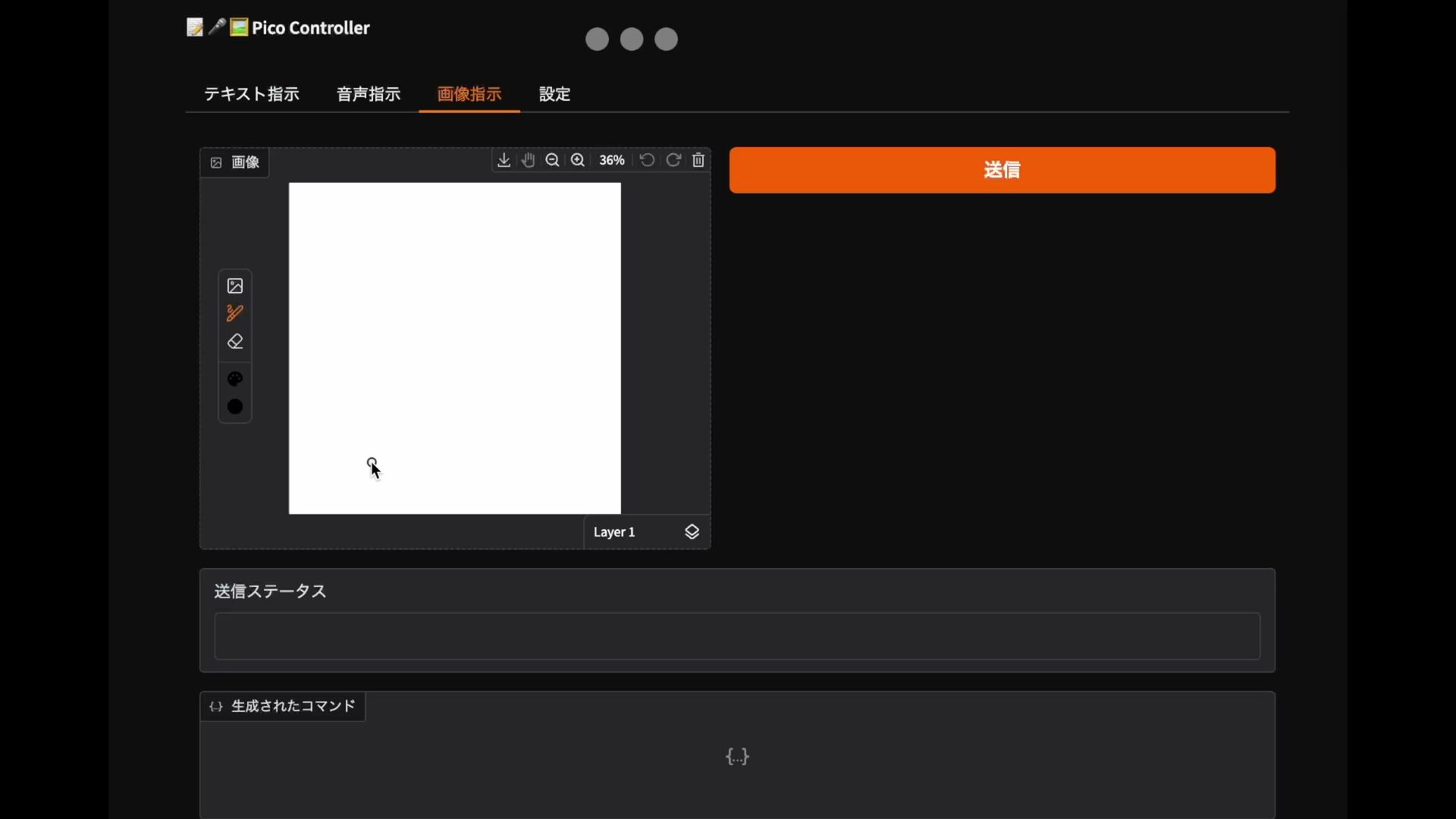Open the 設定 tab
Screen dimensions: 1456x819
tap(554, 94)
